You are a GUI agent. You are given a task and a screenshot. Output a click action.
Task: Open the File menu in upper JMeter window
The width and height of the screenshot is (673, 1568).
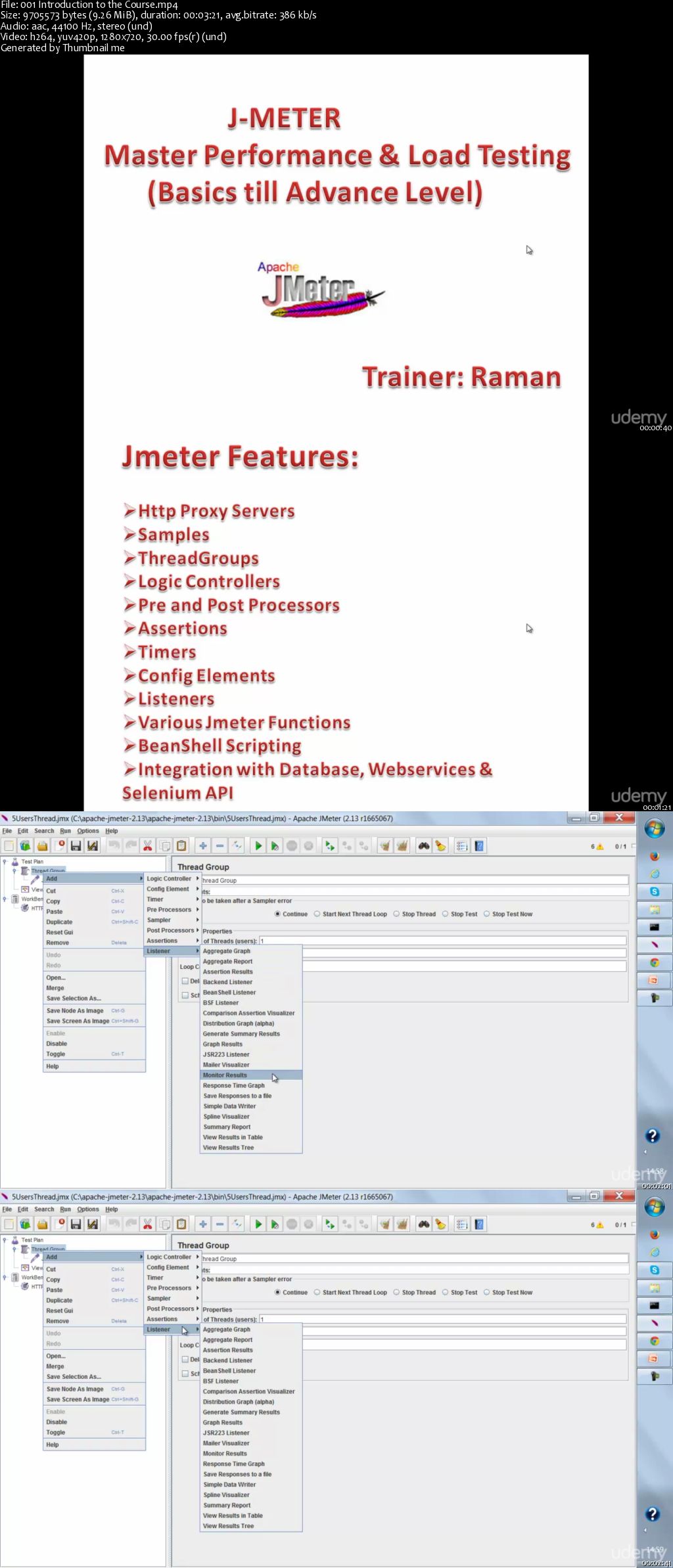point(7,831)
